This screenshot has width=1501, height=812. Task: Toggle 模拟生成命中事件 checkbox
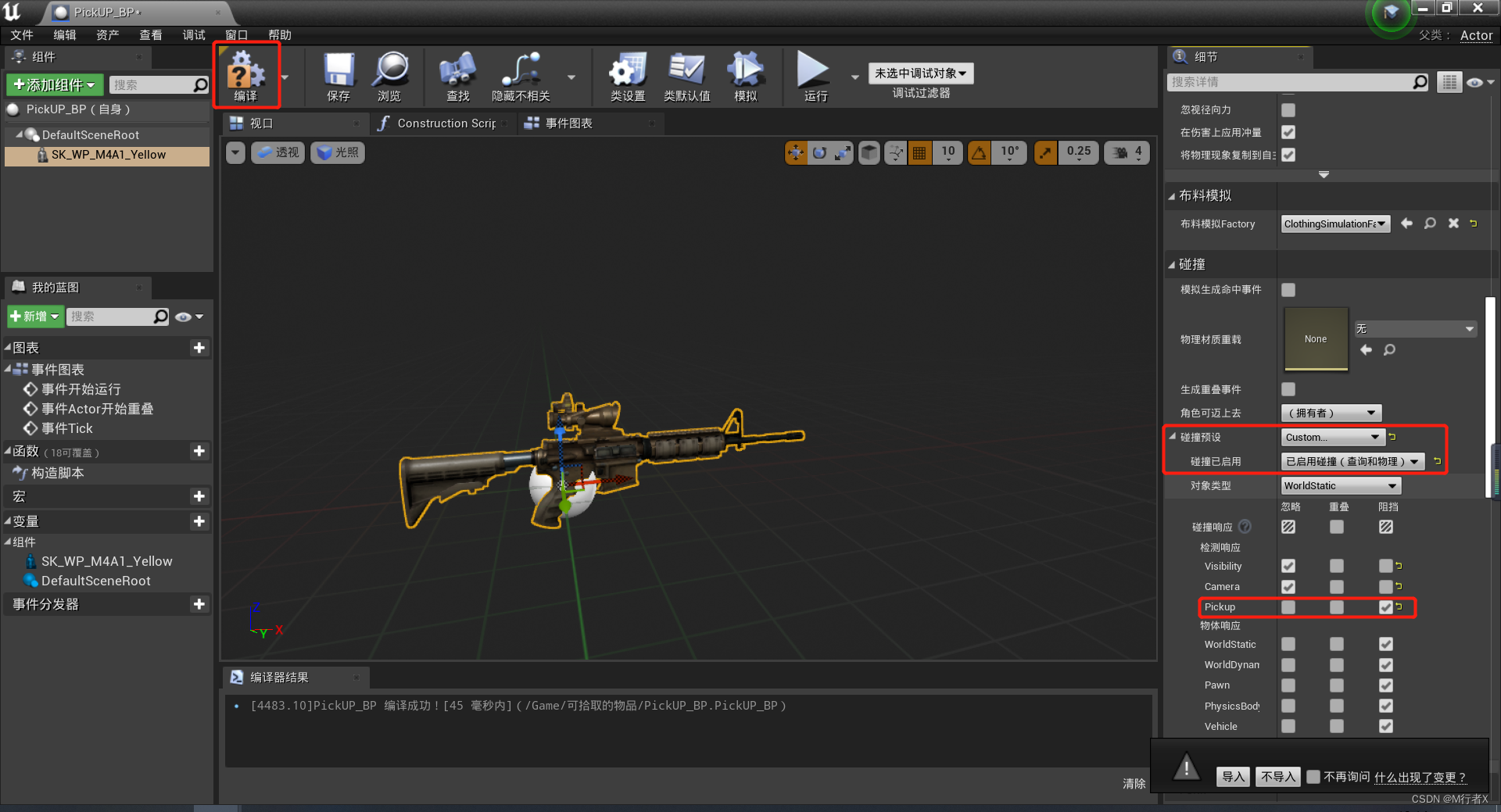point(1288,290)
